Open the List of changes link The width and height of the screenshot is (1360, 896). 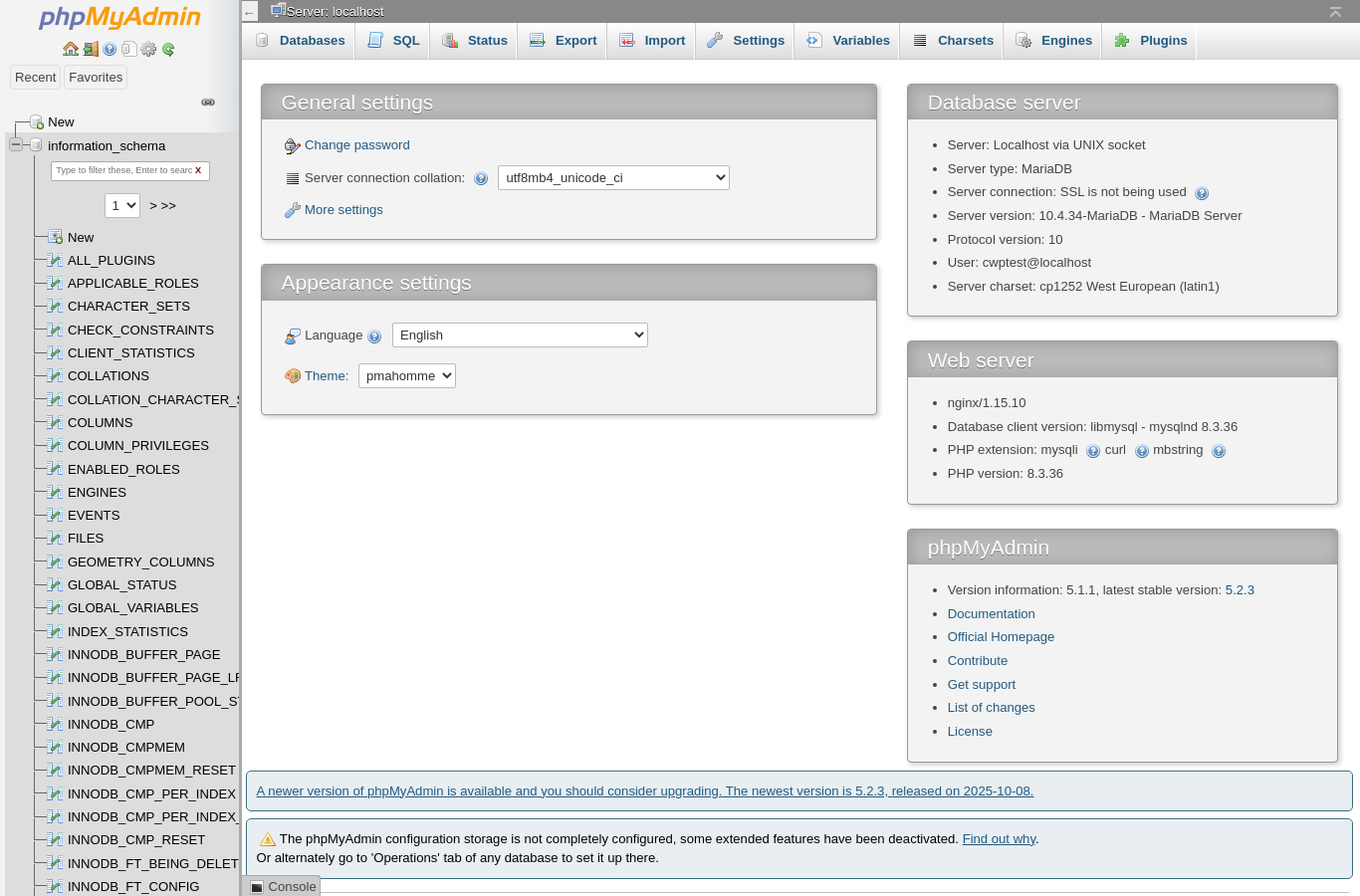[x=991, y=708]
